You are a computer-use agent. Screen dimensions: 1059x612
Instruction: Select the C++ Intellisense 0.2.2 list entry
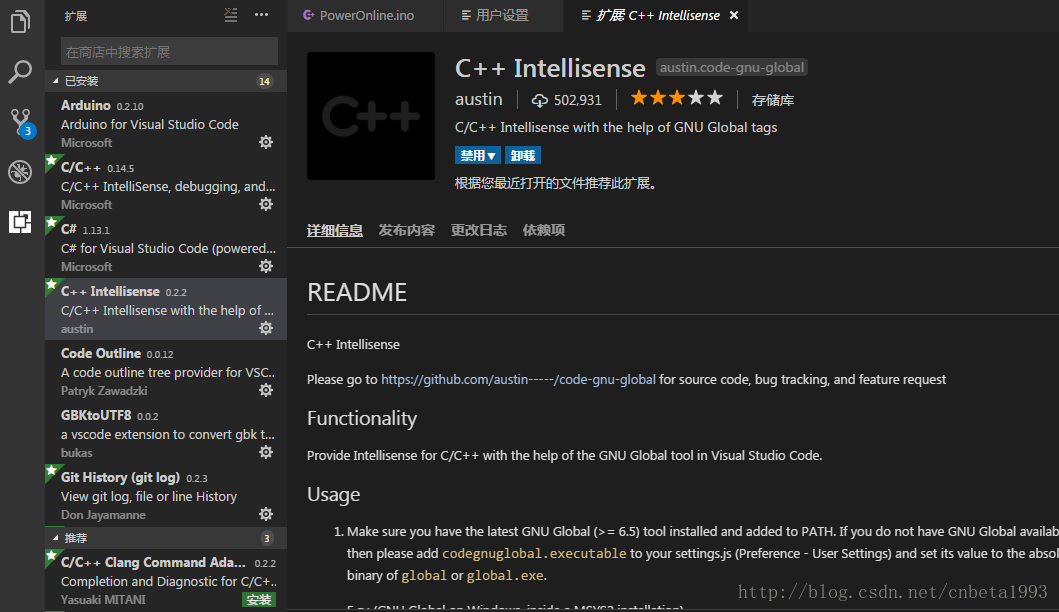[166, 309]
